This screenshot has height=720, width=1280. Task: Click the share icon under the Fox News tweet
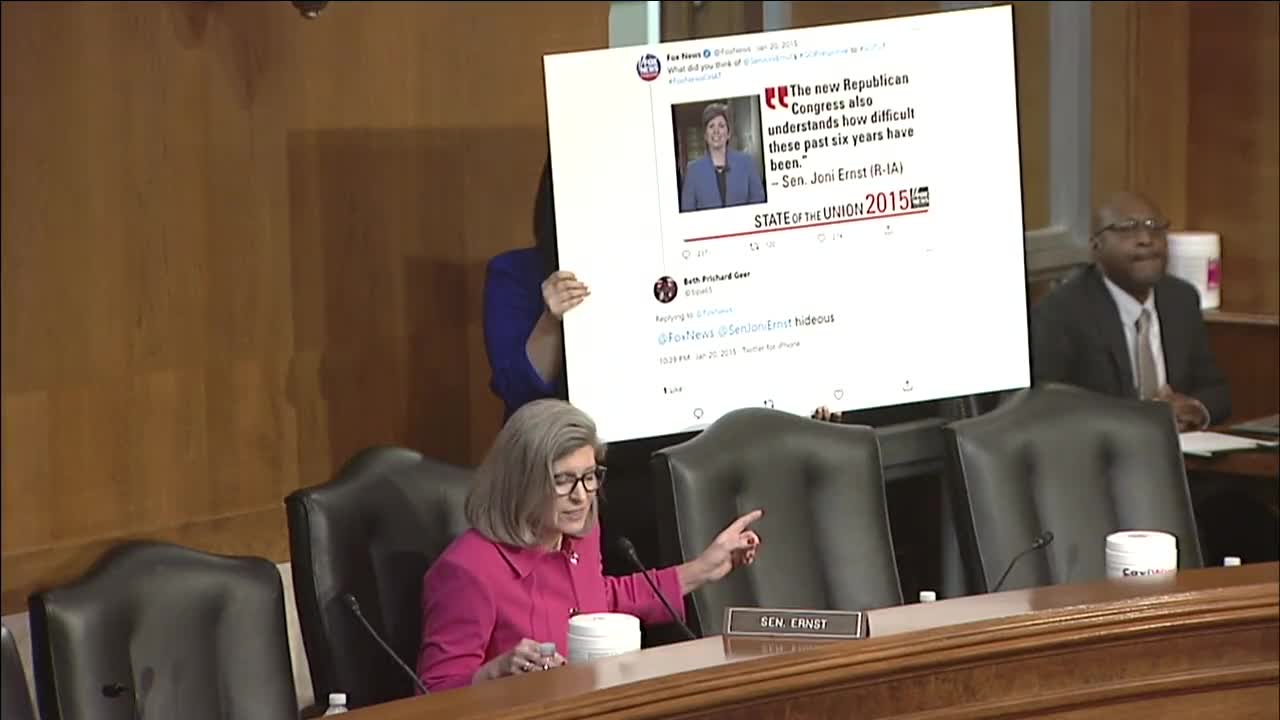tap(888, 230)
